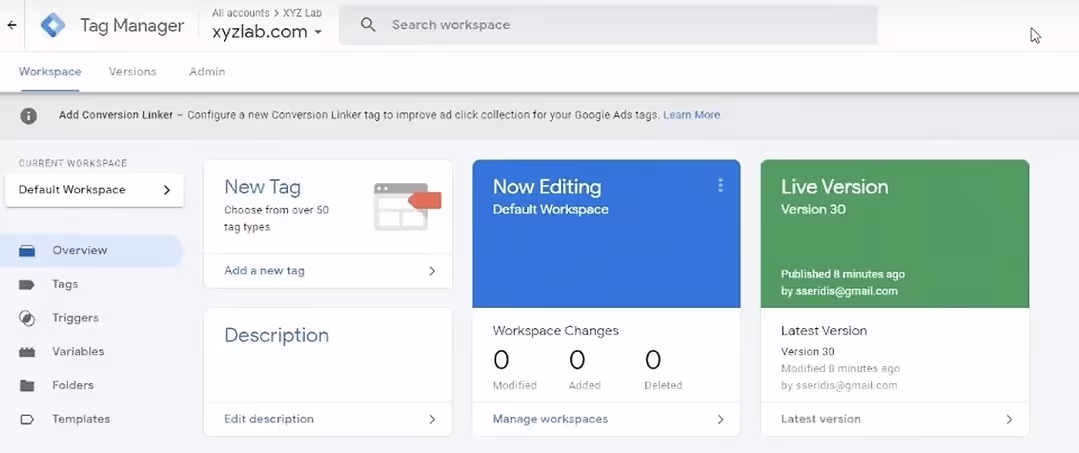Click the Search workspace field
Viewport: 1079px width, 453px height.
[x=608, y=25]
